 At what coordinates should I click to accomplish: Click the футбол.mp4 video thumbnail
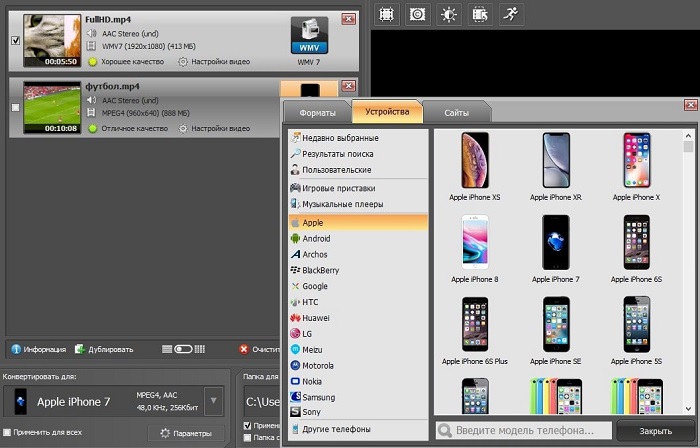coord(52,108)
